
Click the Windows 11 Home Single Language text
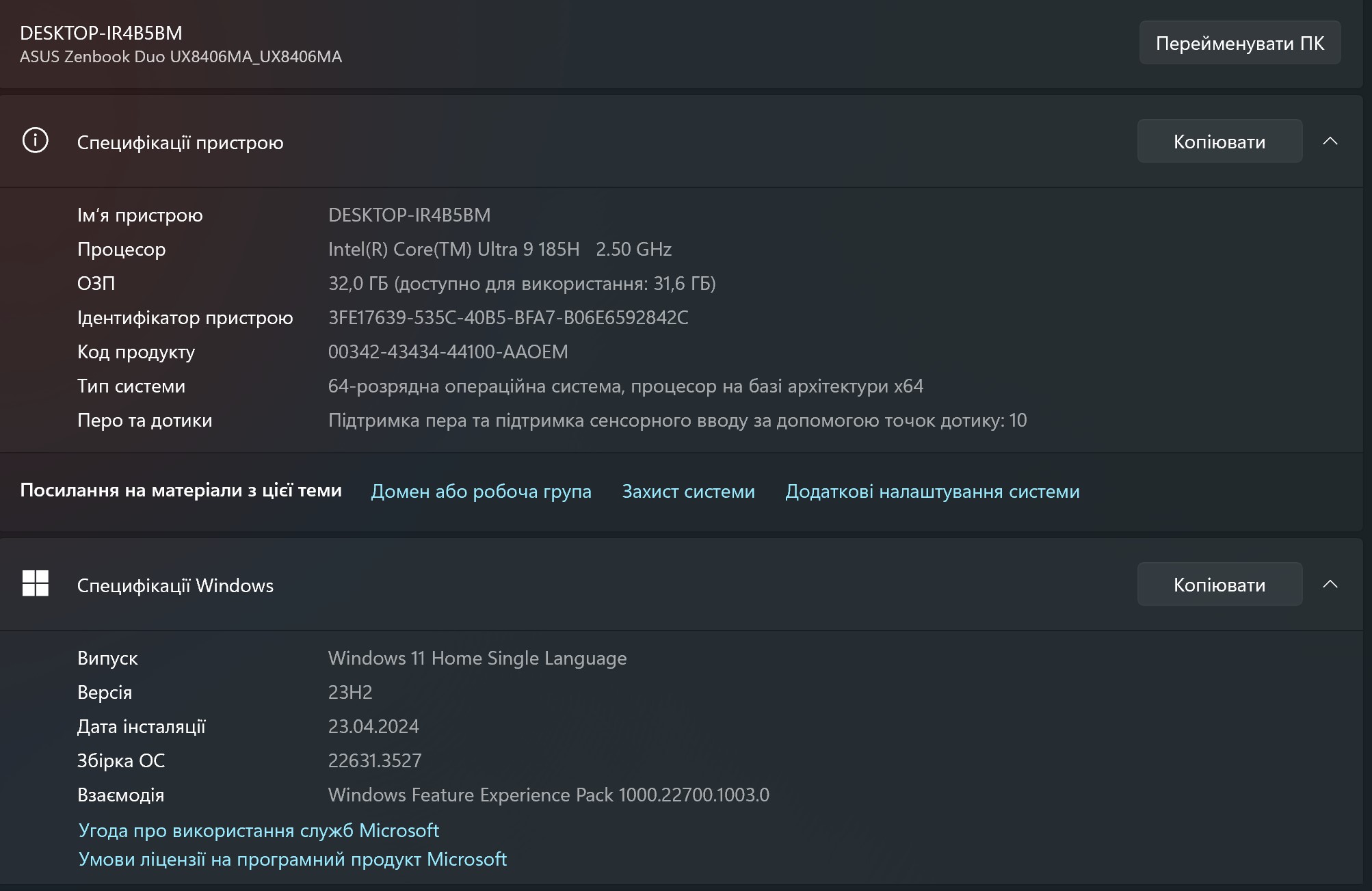[x=477, y=658]
